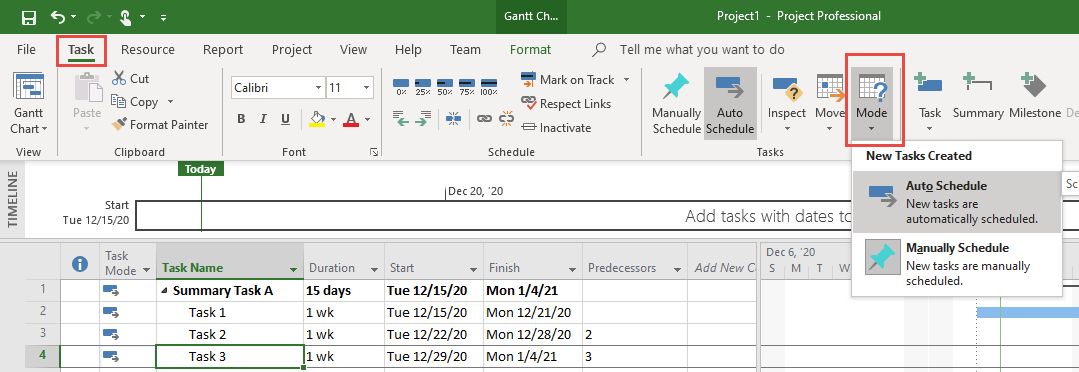1079x372 pixels.
Task: Click the Tell me what you want to do box
Action: tap(702, 50)
